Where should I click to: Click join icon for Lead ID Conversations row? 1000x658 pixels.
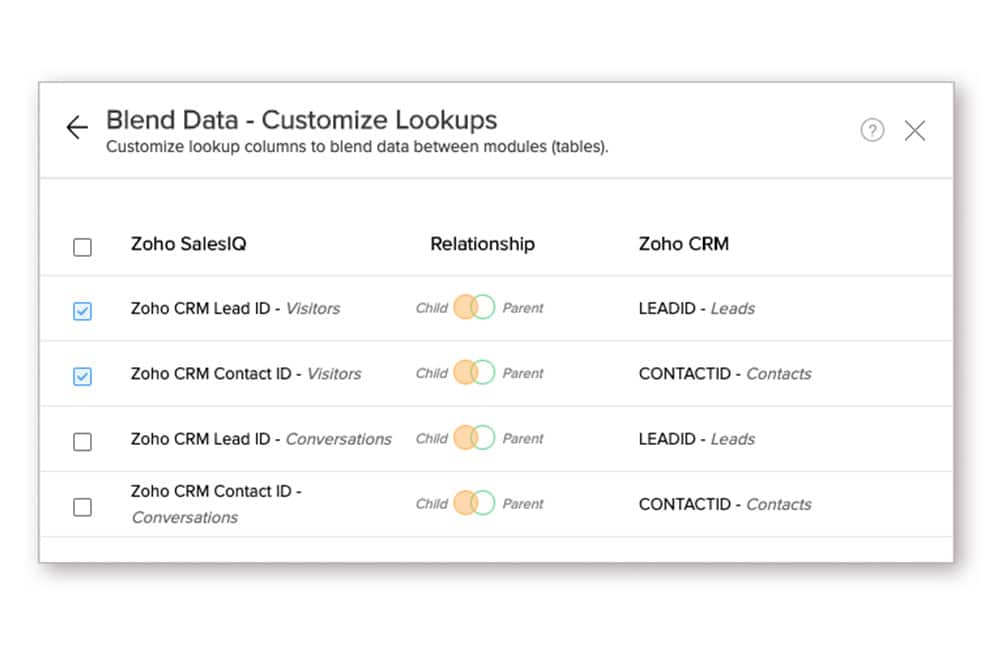coord(474,438)
